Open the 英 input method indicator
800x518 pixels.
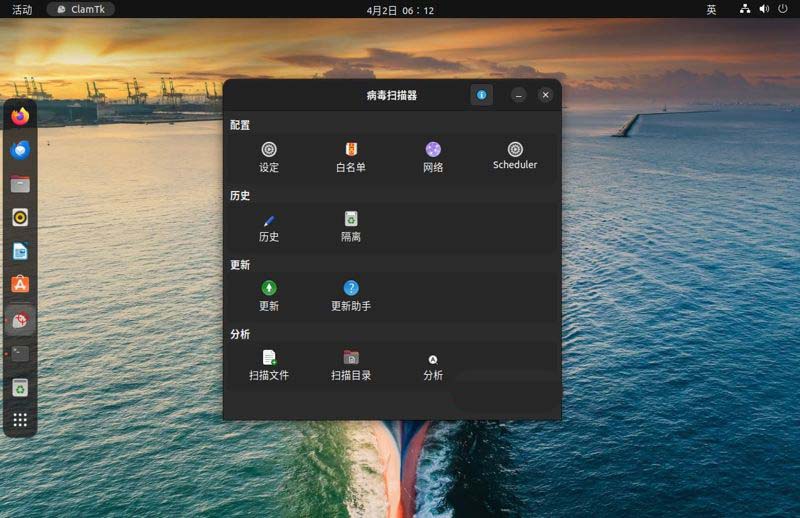click(x=711, y=10)
